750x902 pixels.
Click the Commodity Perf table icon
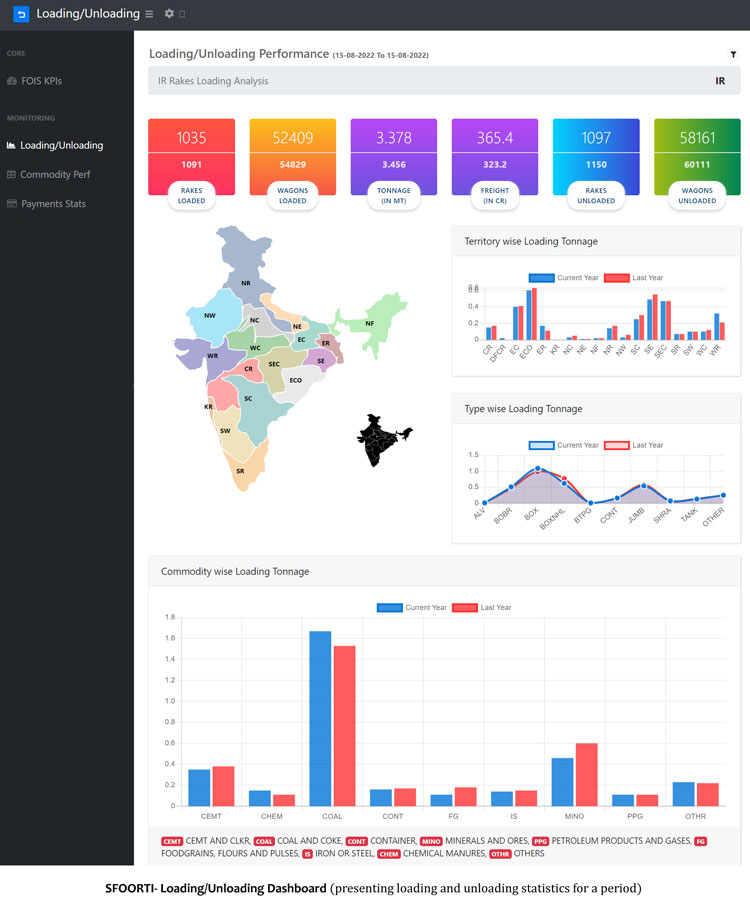point(12,174)
